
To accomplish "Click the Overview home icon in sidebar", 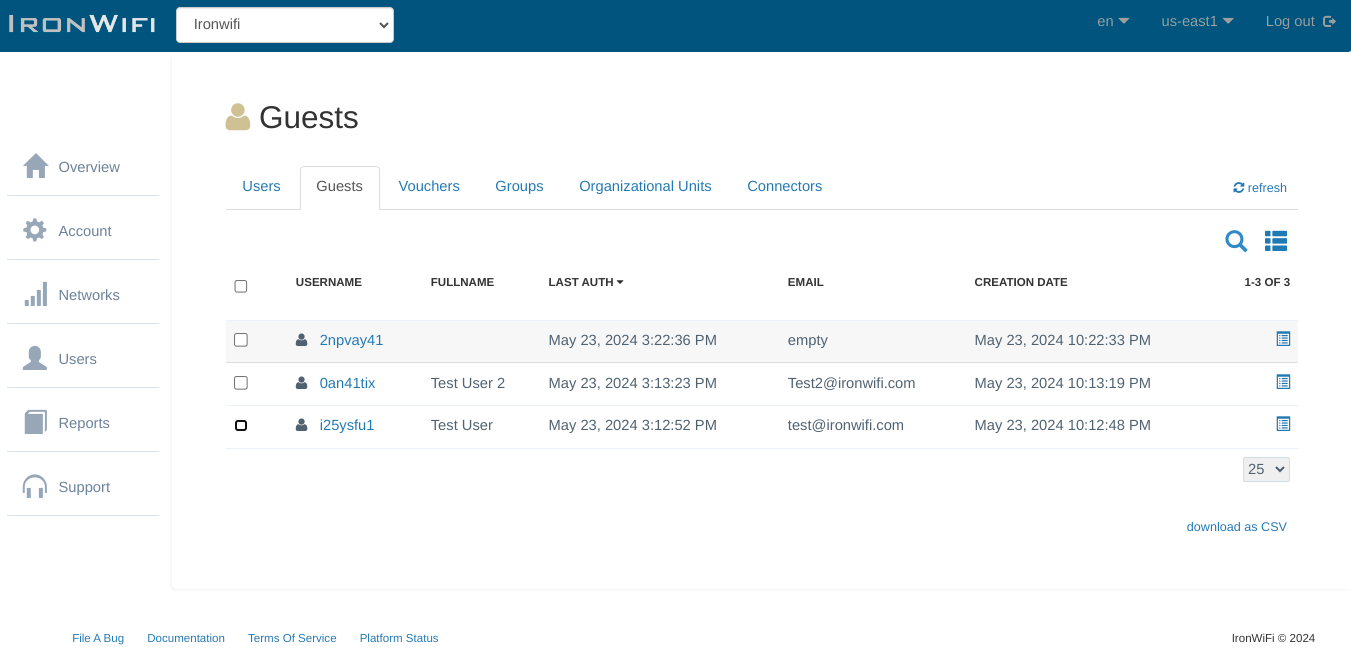I will coord(36,166).
